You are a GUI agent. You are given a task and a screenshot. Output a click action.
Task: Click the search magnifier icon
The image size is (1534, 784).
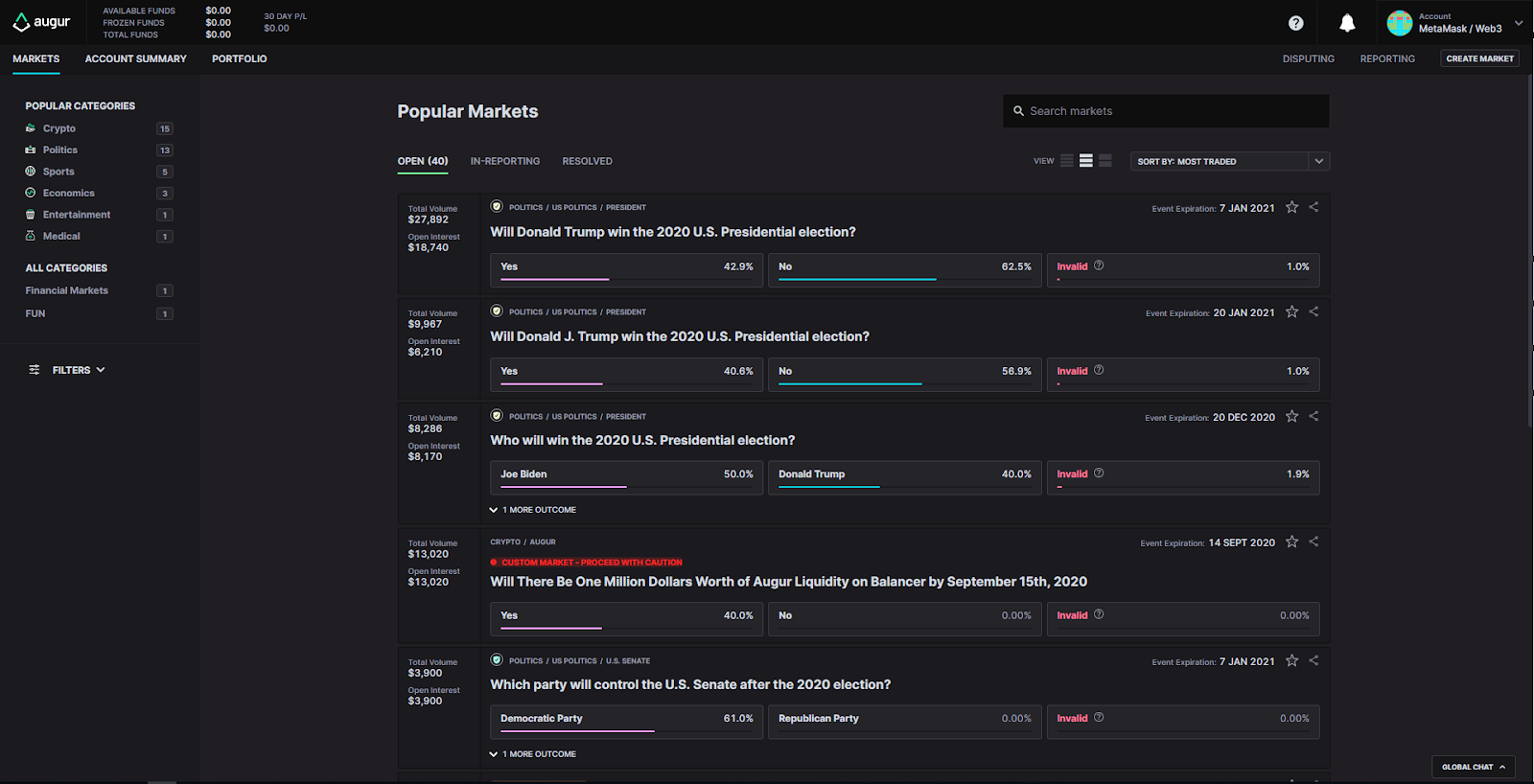[1018, 111]
